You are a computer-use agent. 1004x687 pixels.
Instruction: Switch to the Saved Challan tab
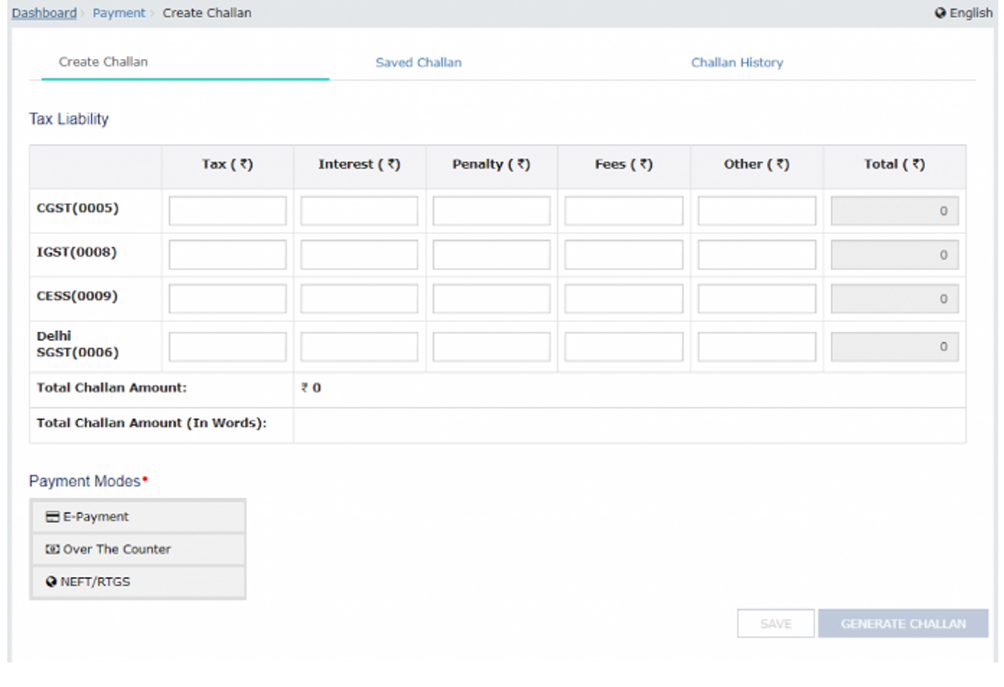pos(418,62)
